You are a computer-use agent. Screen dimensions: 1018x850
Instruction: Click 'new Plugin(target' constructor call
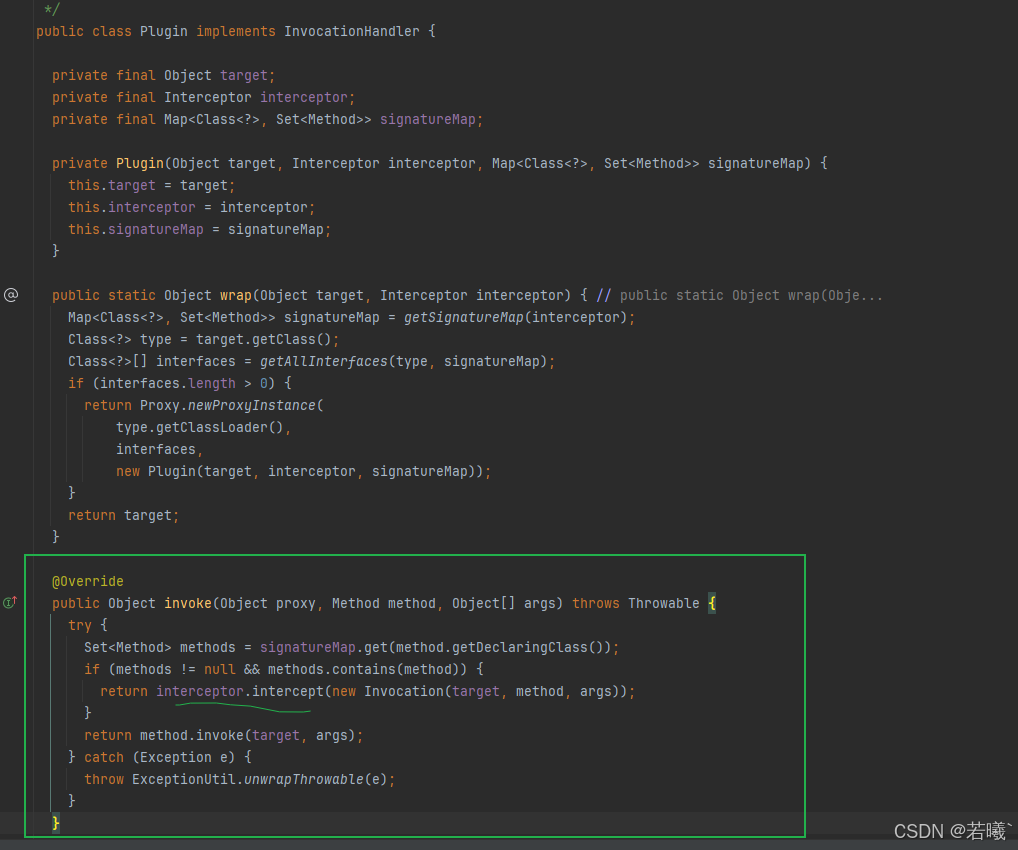point(184,471)
